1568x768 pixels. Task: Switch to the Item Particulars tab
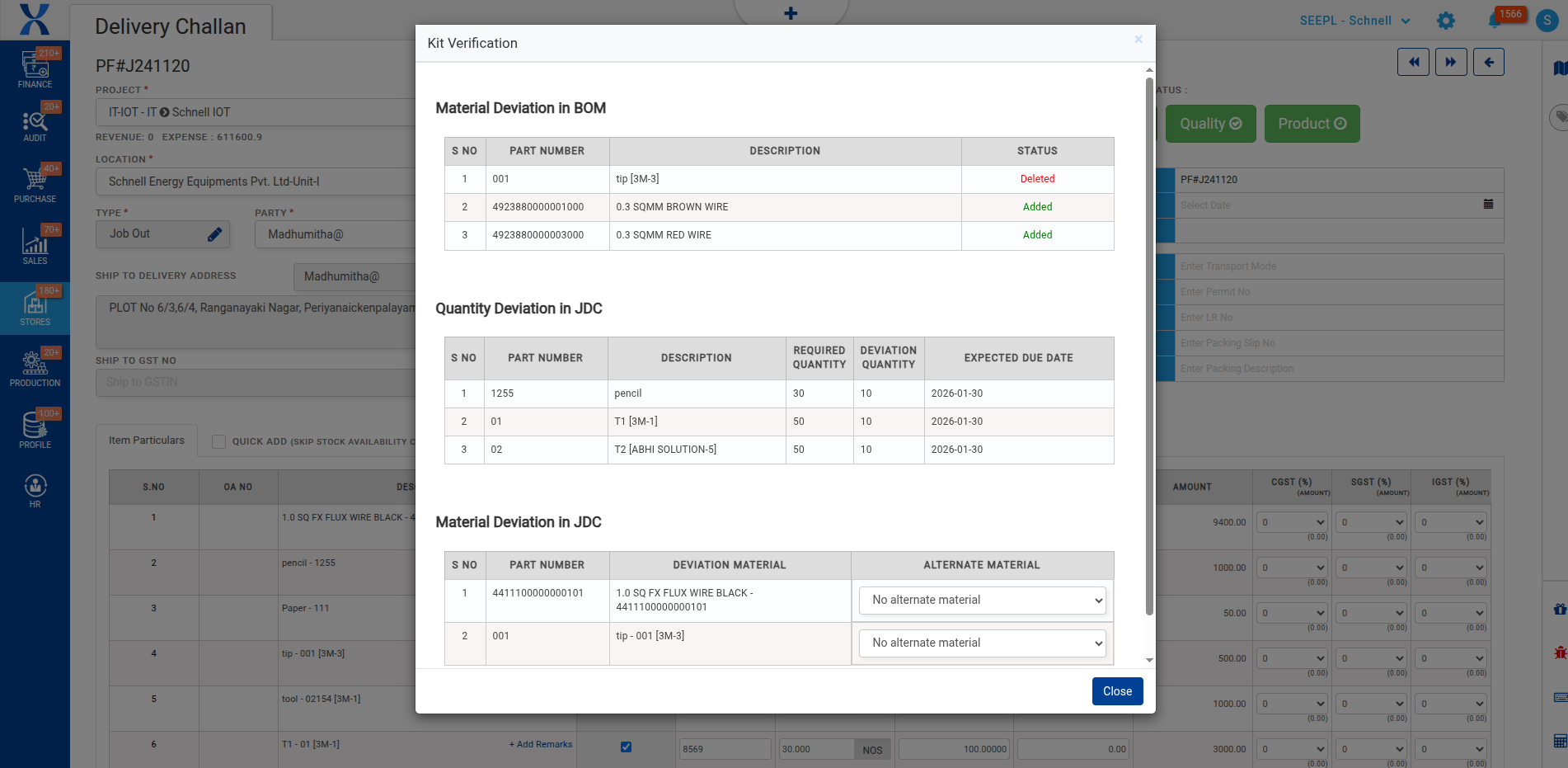click(x=147, y=441)
